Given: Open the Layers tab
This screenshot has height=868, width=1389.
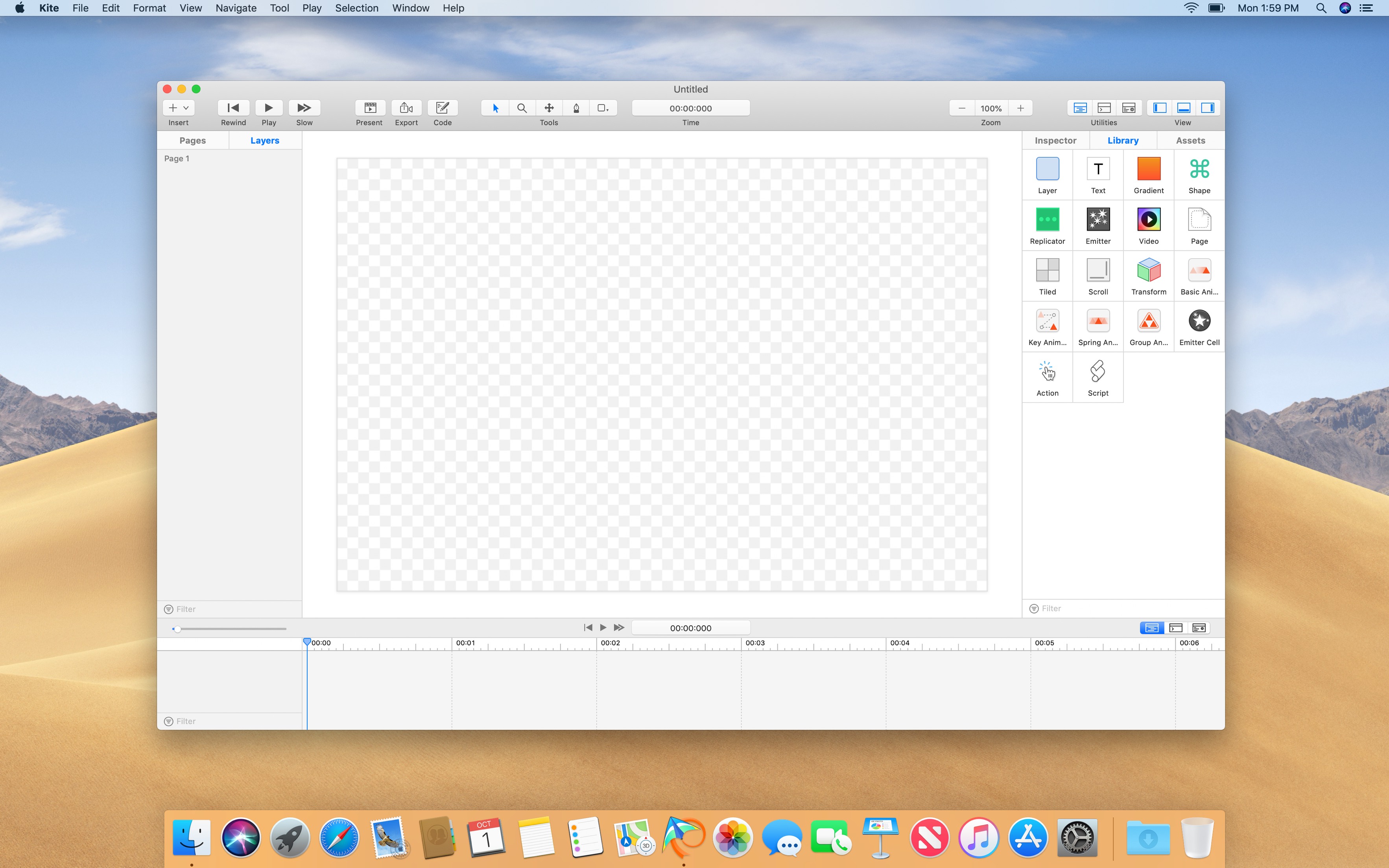Looking at the screenshot, I should (x=265, y=141).
